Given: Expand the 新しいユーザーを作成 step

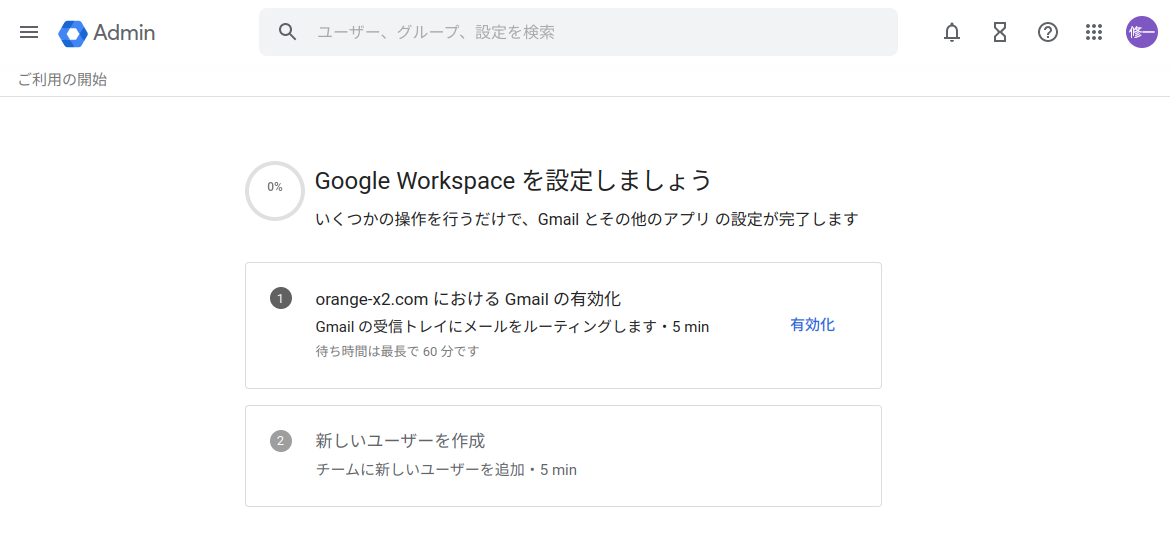Looking at the screenshot, I should [400, 441].
